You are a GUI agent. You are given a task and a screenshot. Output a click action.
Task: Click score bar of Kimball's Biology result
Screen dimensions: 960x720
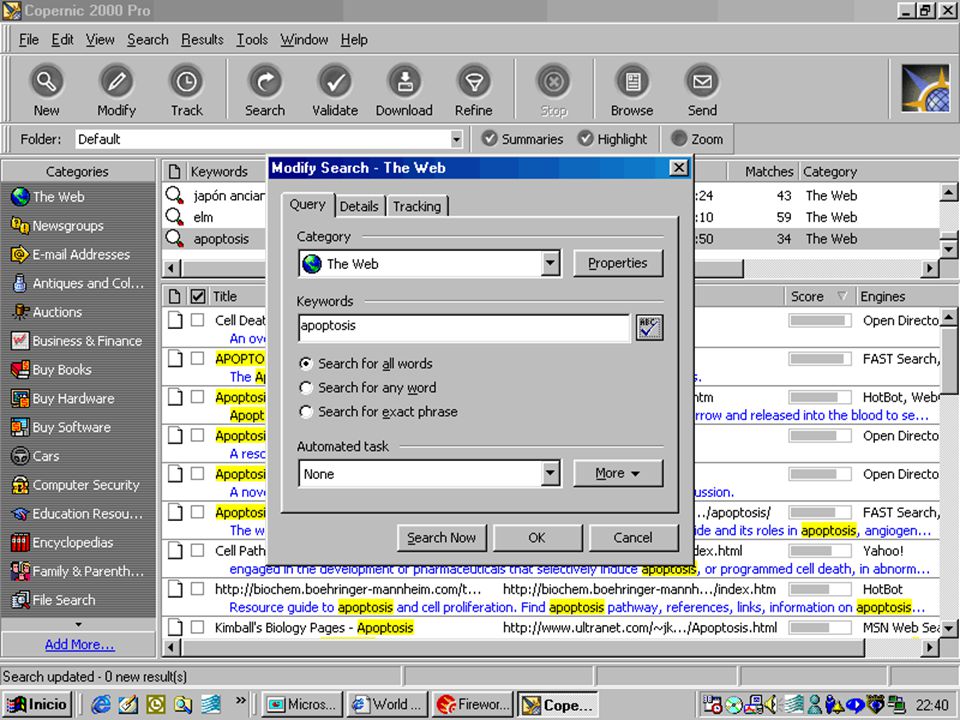820,627
